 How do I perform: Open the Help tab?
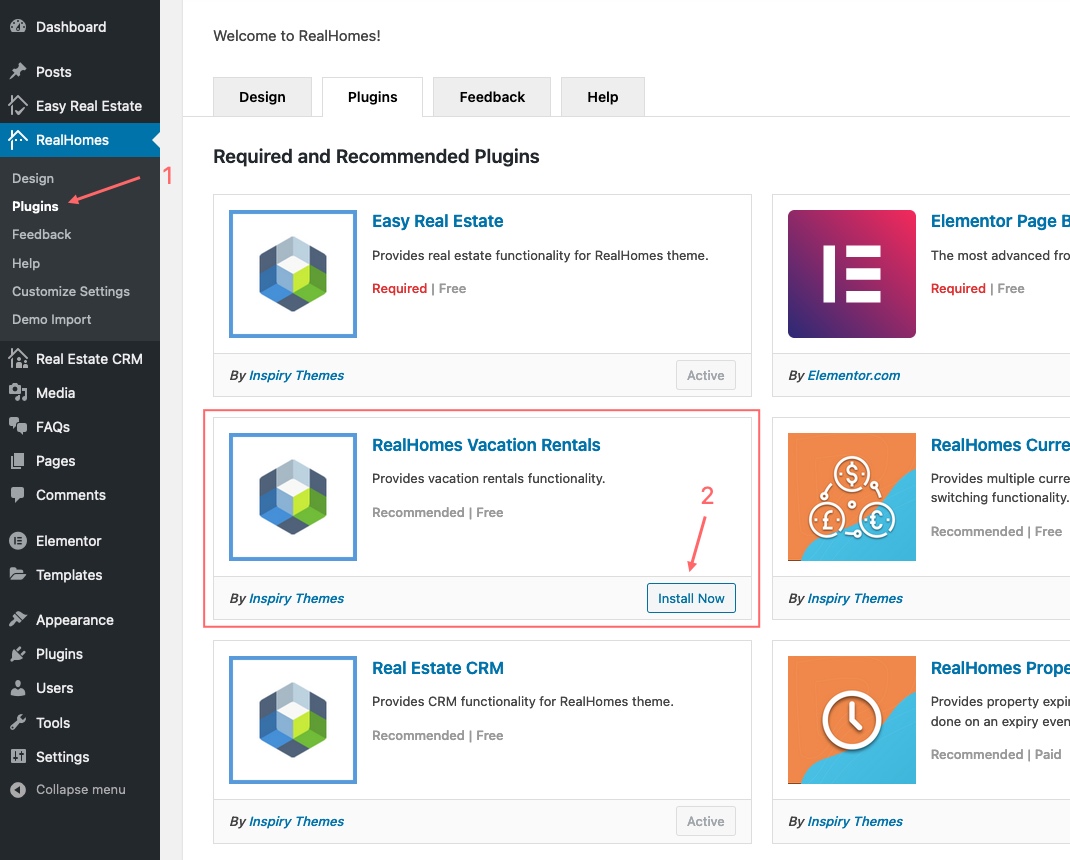[603, 97]
